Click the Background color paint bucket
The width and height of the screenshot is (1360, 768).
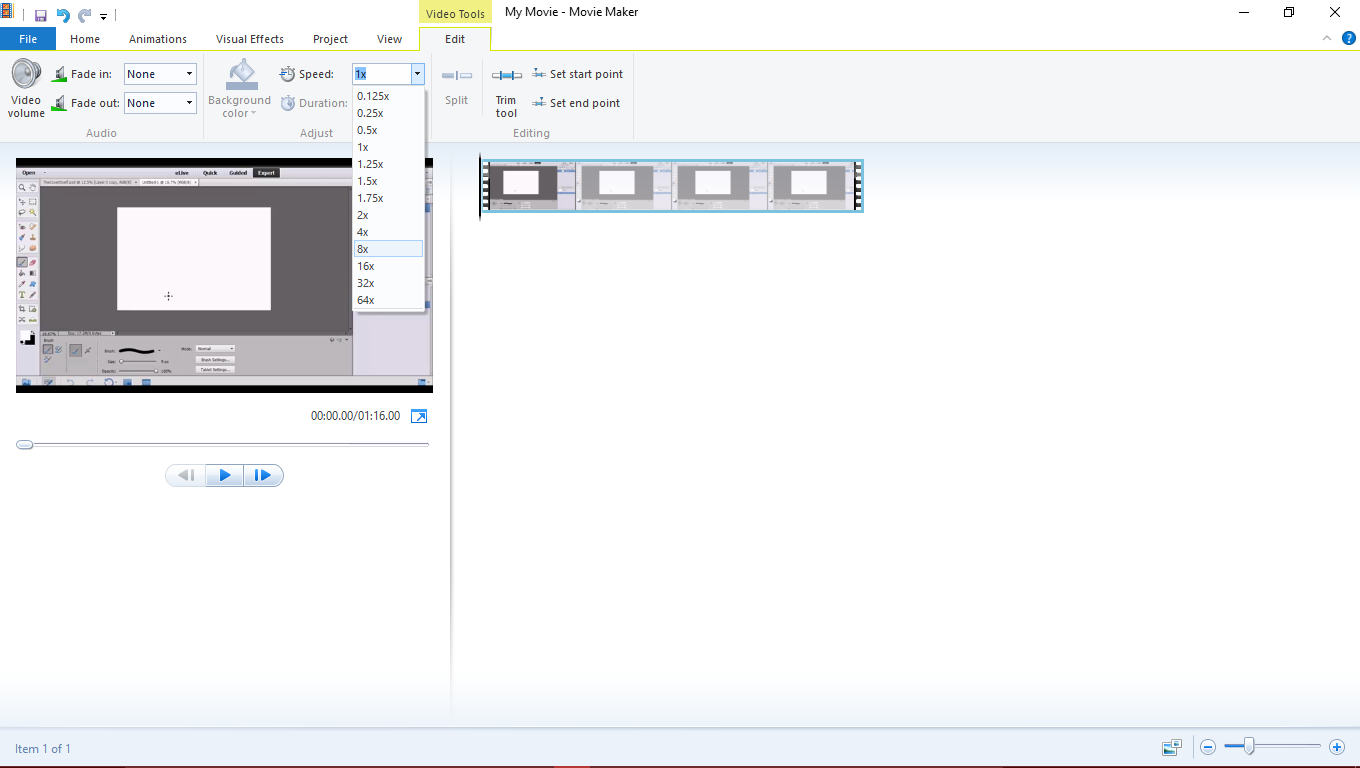click(242, 74)
